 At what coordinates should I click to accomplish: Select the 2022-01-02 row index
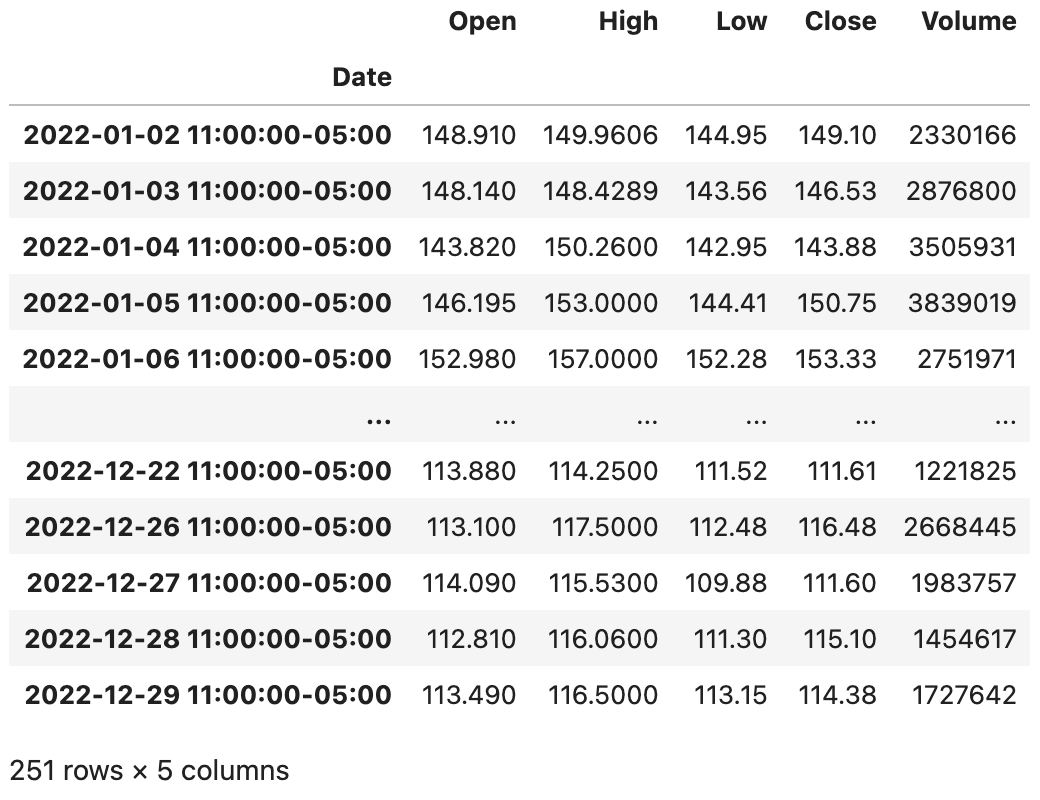pyautogui.click(x=207, y=135)
